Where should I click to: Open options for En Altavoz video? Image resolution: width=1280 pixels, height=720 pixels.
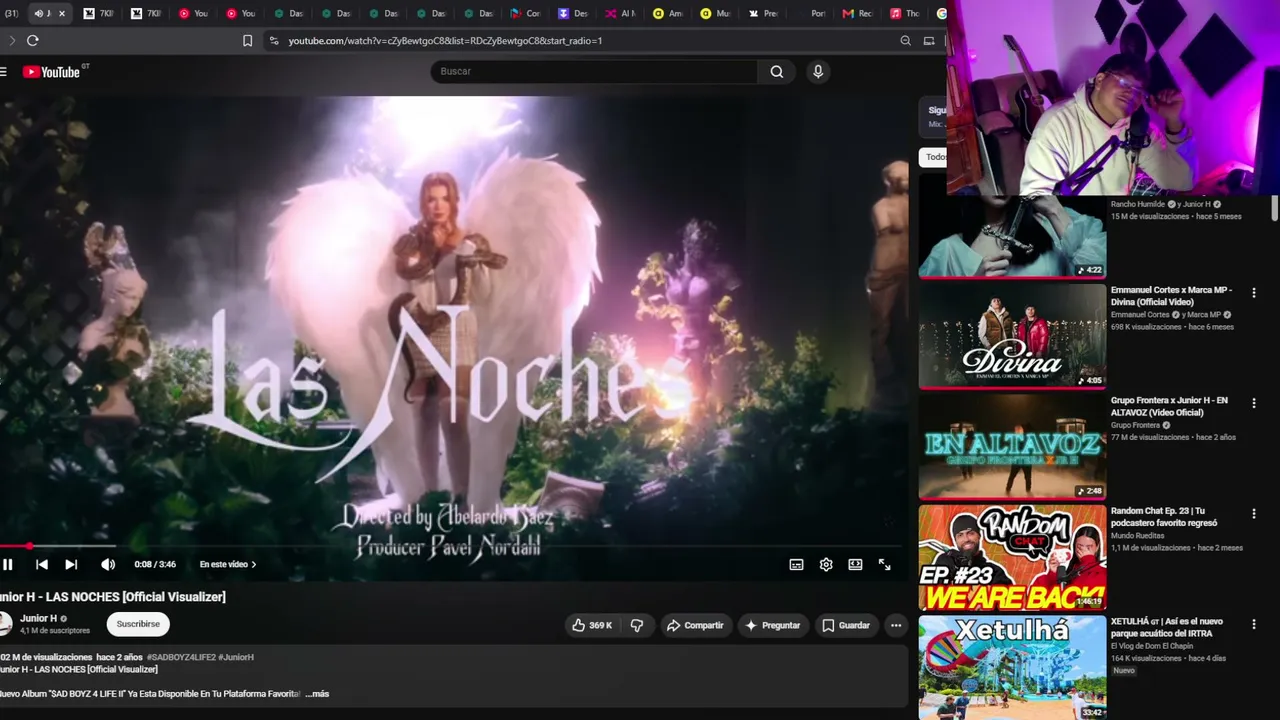coord(1253,403)
